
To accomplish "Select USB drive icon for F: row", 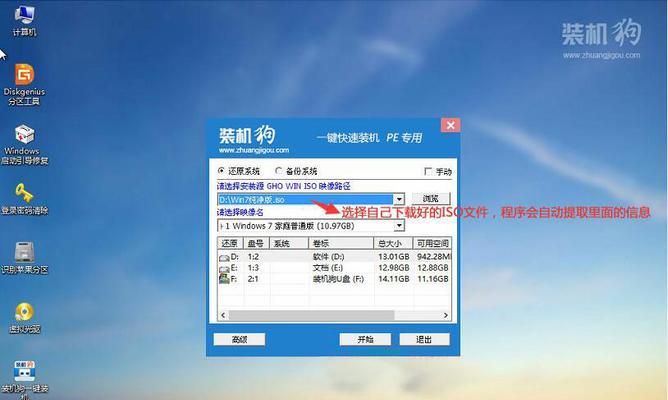I will pos(224,279).
